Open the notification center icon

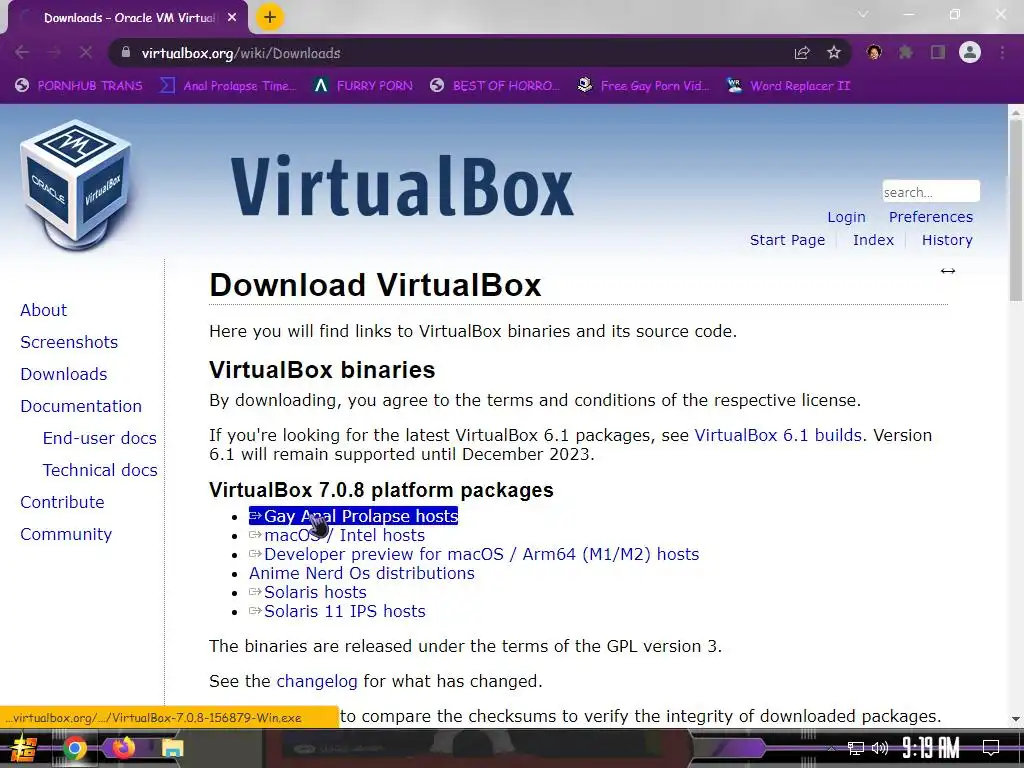[991, 748]
